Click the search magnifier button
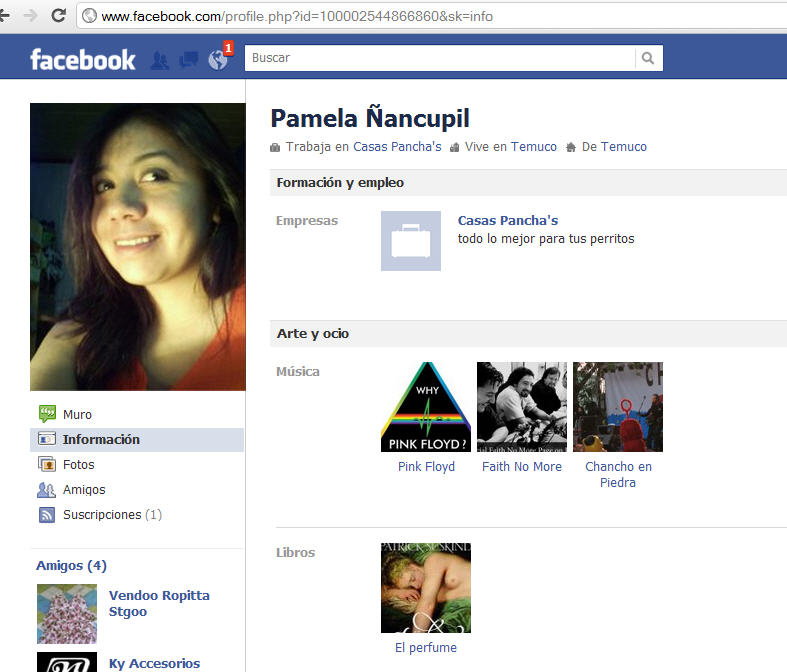787x672 pixels. tap(648, 58)
